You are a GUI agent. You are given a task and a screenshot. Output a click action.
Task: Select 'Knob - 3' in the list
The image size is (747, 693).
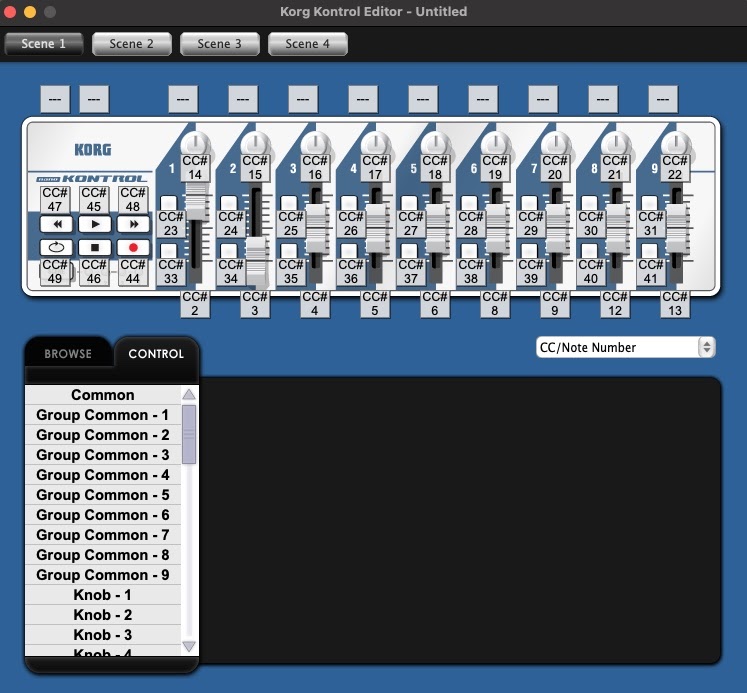tap(103, 635)
